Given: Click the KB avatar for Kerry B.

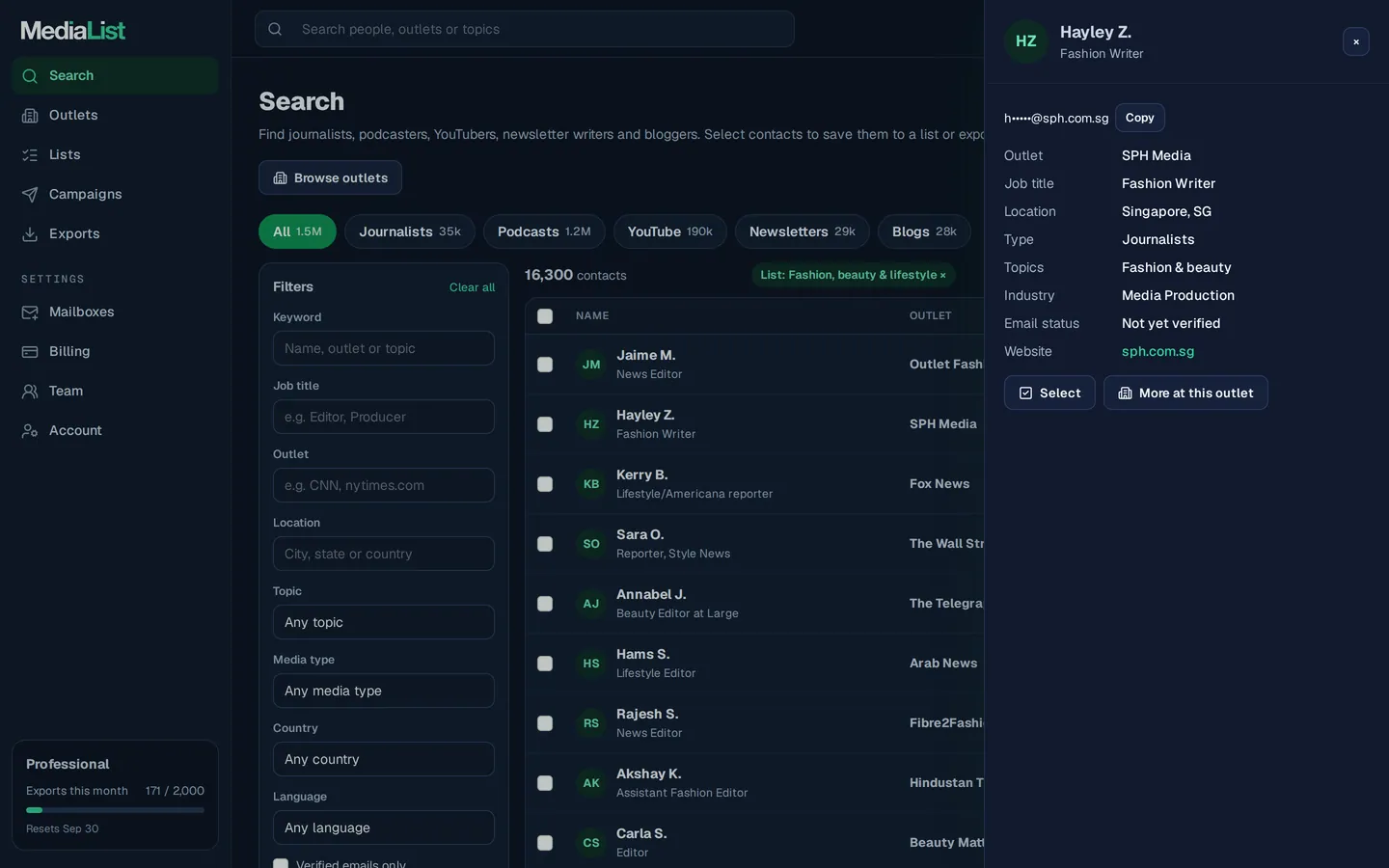Looking at the screenshot, I should pyautogui.click(x=591, y=484).
